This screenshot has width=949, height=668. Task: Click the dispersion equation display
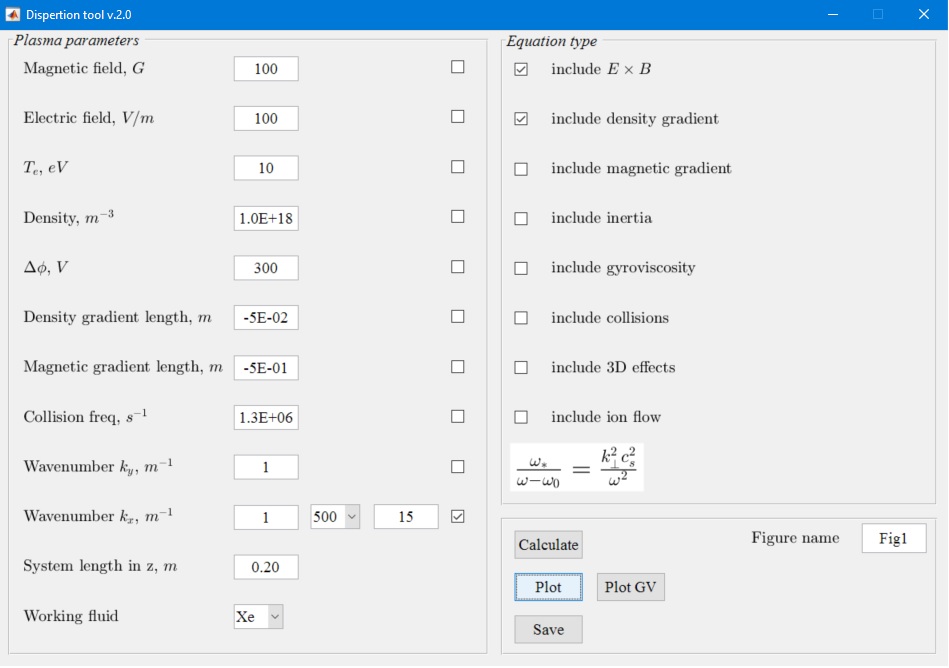pyautogui.click(x=577, y=467)
